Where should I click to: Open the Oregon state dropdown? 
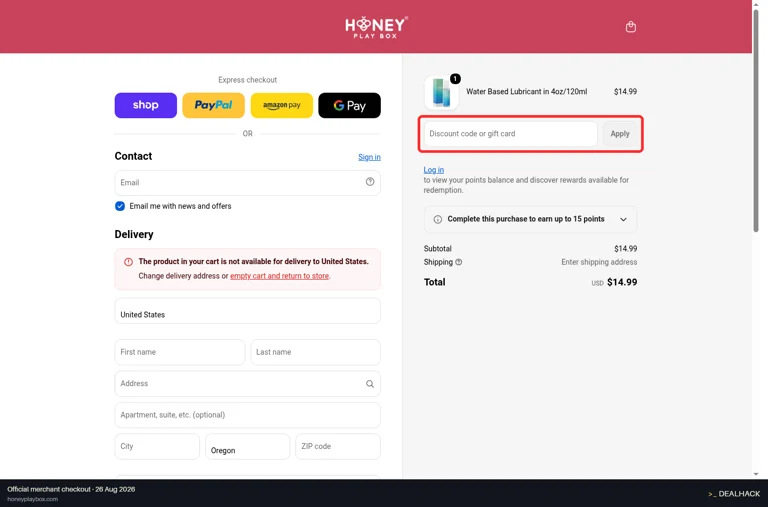pyautogui.click(x=247, y=446)
